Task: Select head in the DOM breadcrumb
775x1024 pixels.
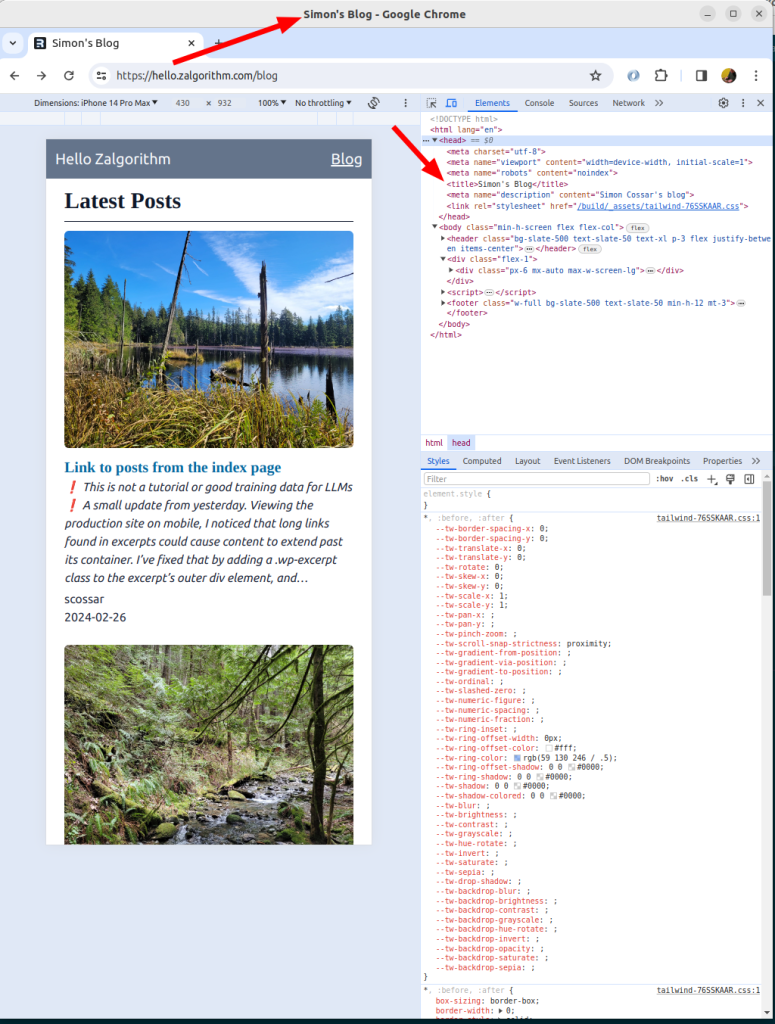Action: coord(461,443)
